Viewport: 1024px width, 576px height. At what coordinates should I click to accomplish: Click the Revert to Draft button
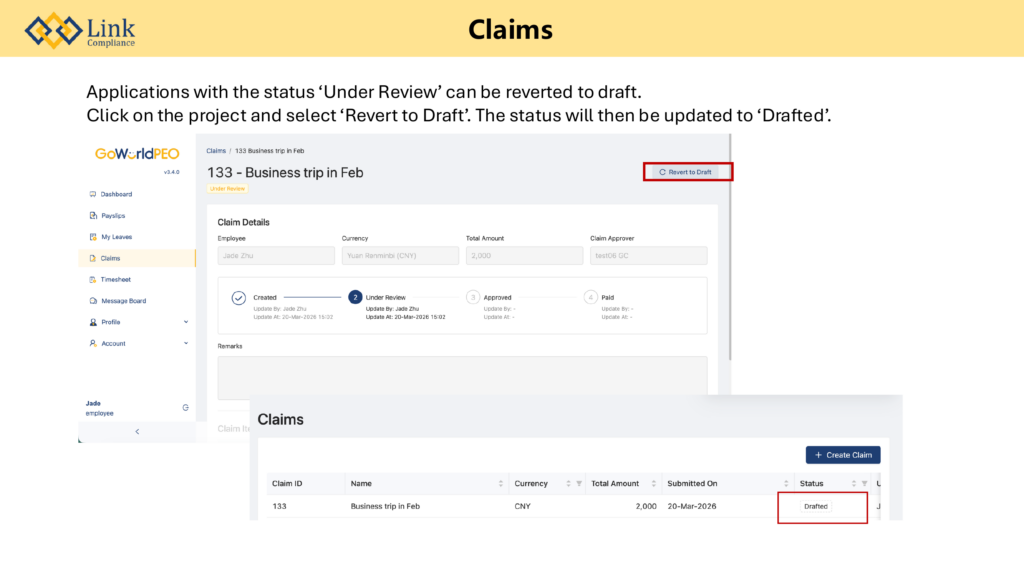tap(686, 172)
